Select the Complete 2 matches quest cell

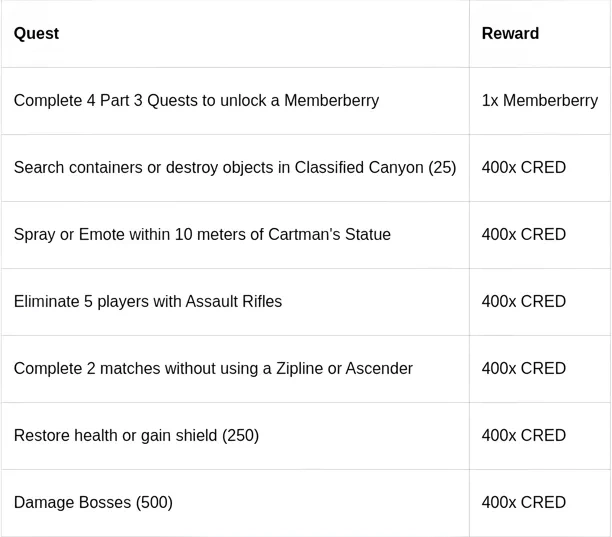[x=213, y=369]
